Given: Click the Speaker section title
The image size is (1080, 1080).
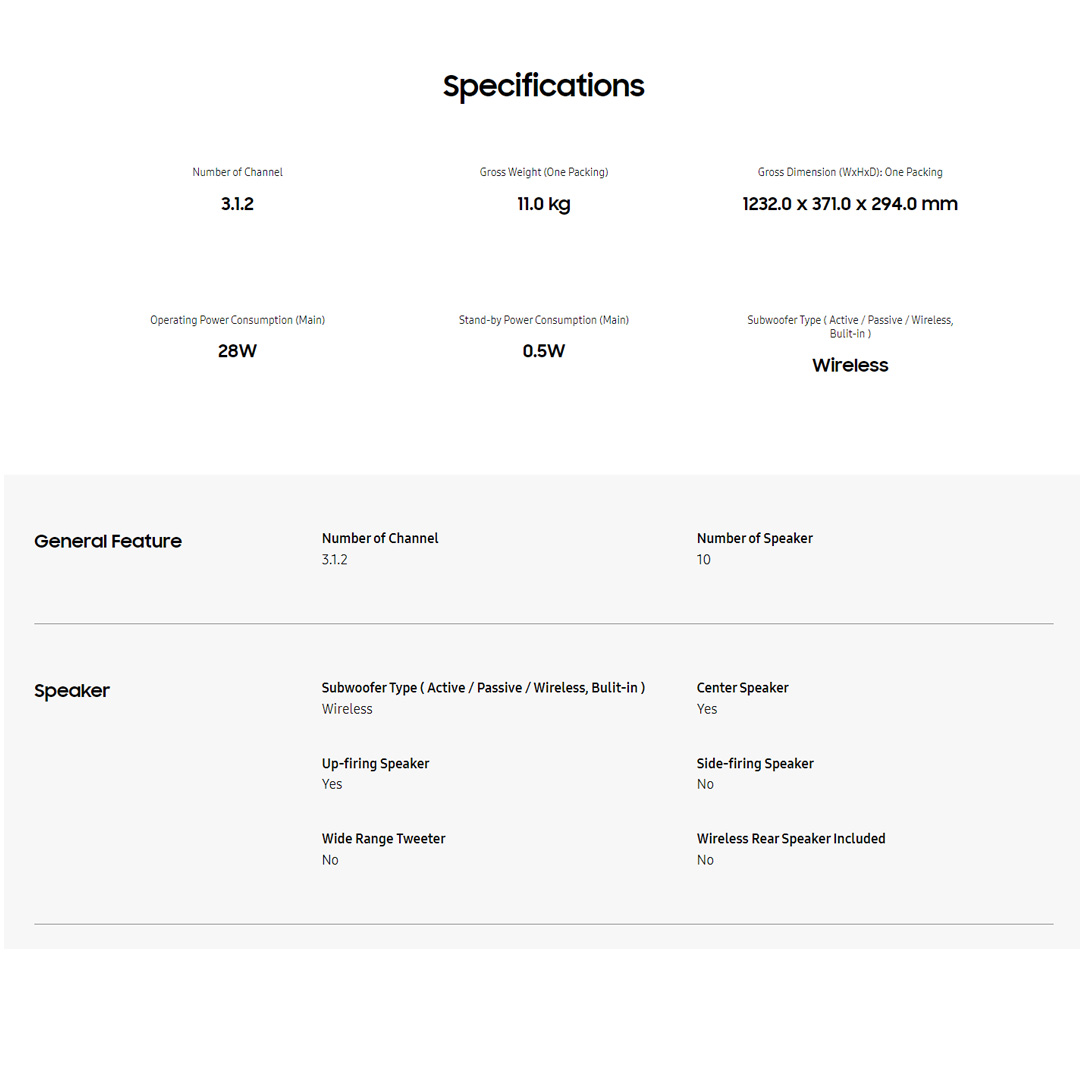Looking at the screenshot, I should tap(72, 691).
